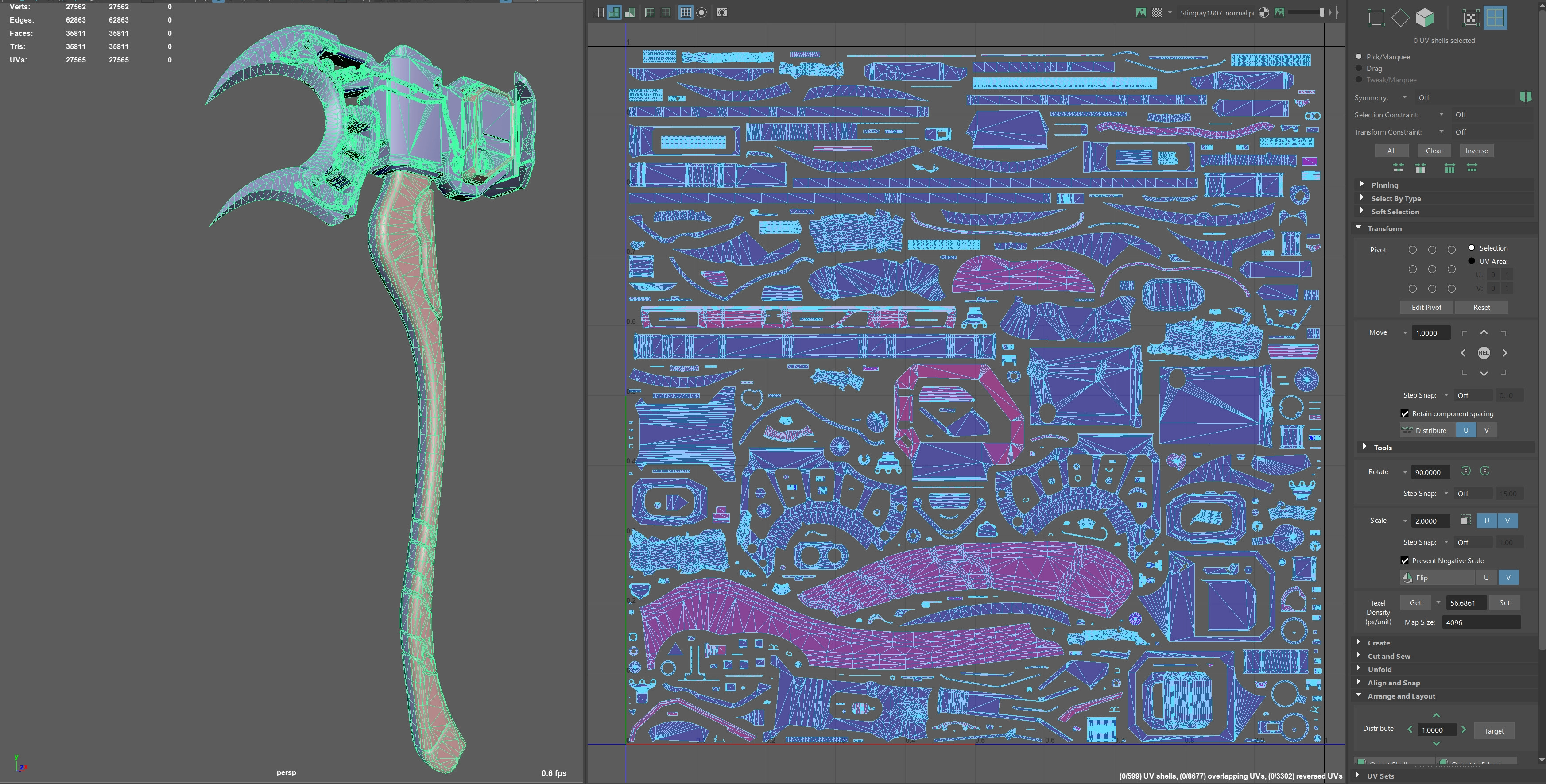
Task: Toggle the grid display icon in toolbar
Action: click(x=686, y=12)
